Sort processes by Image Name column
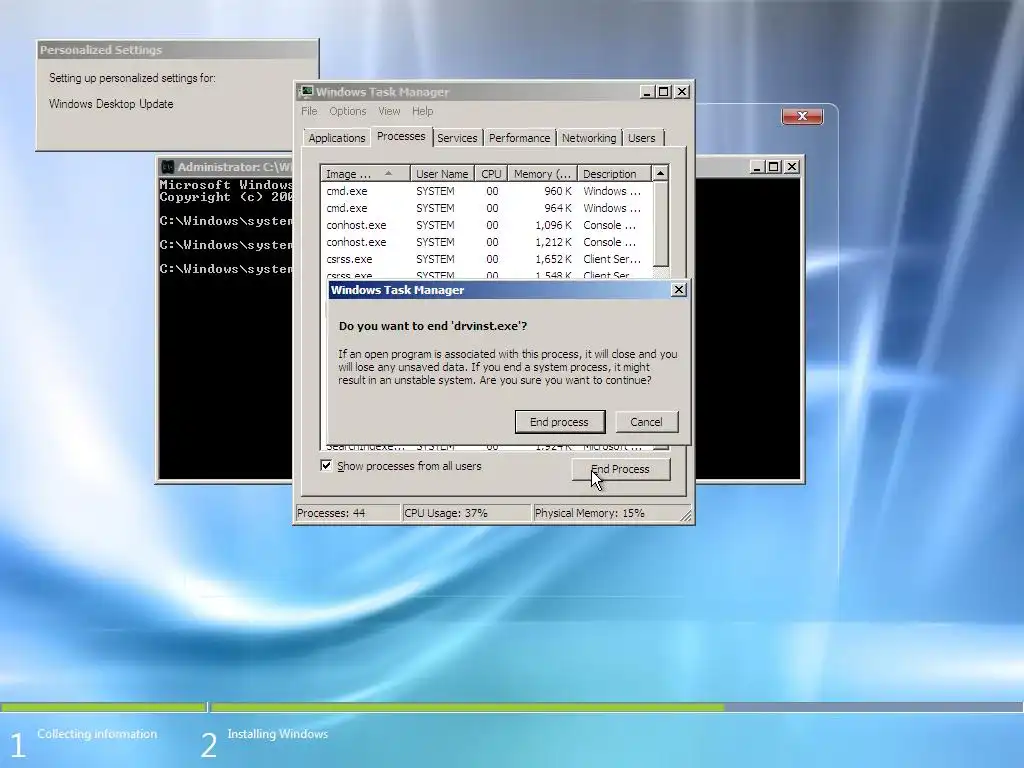The image size is (1024, 768). [366, 174]
